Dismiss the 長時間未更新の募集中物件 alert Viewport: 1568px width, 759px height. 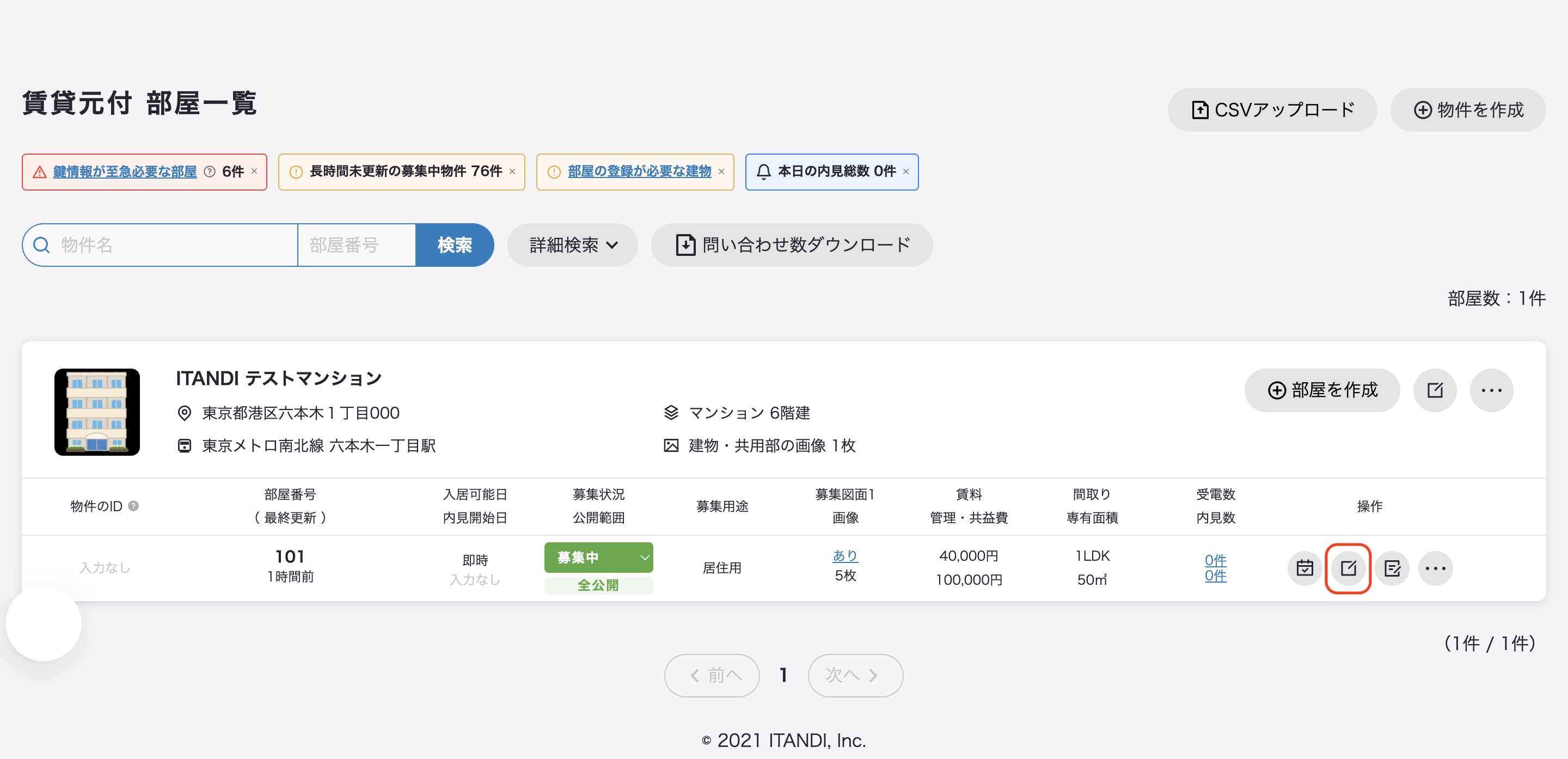pyautogui.click(x=512, y=172)
